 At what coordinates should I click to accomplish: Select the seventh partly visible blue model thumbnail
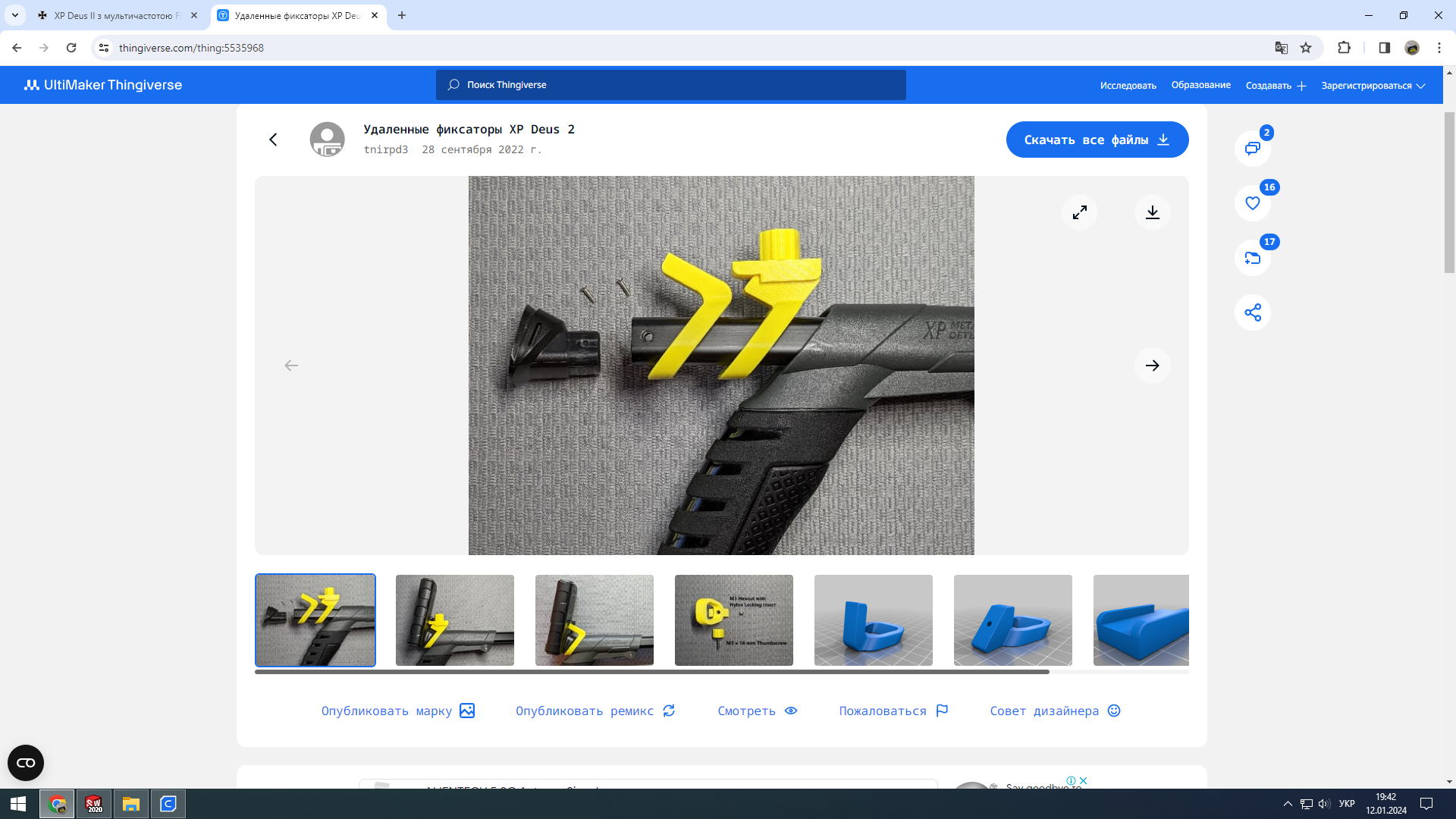click(x=1141, y=620)
